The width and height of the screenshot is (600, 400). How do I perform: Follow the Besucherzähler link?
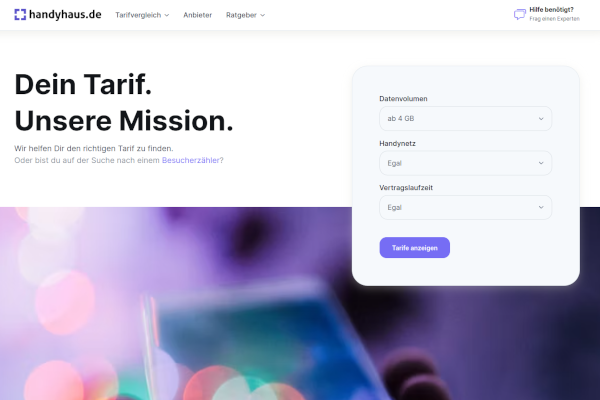point(191,160)
